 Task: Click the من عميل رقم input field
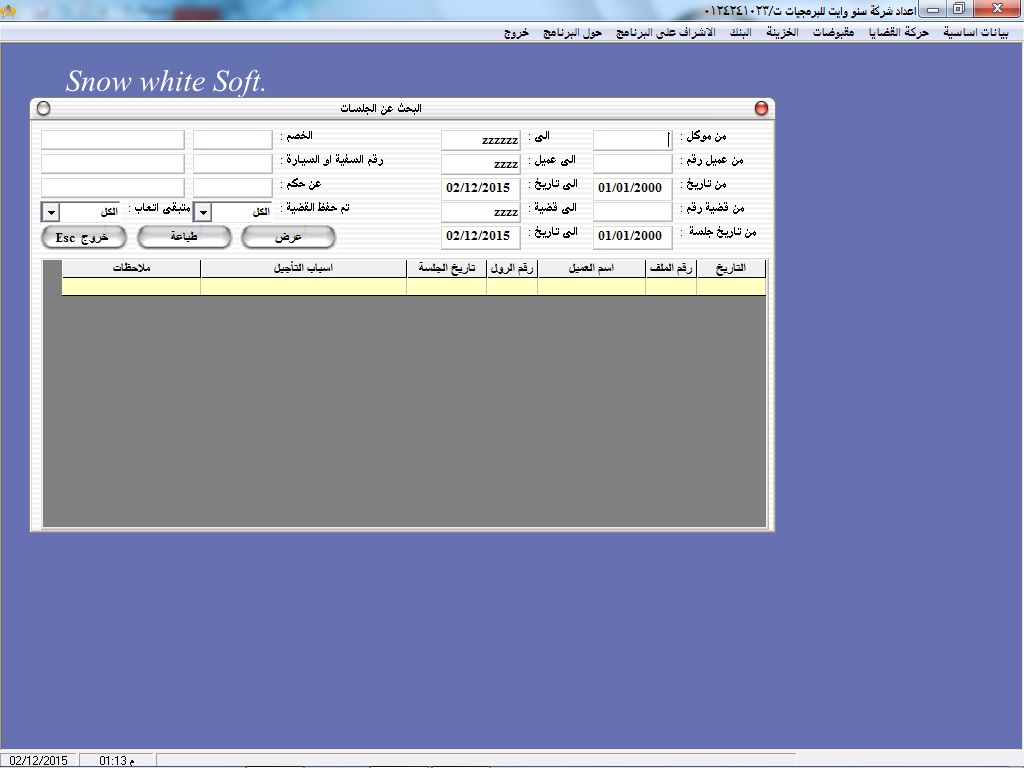[x=632, y=163]
